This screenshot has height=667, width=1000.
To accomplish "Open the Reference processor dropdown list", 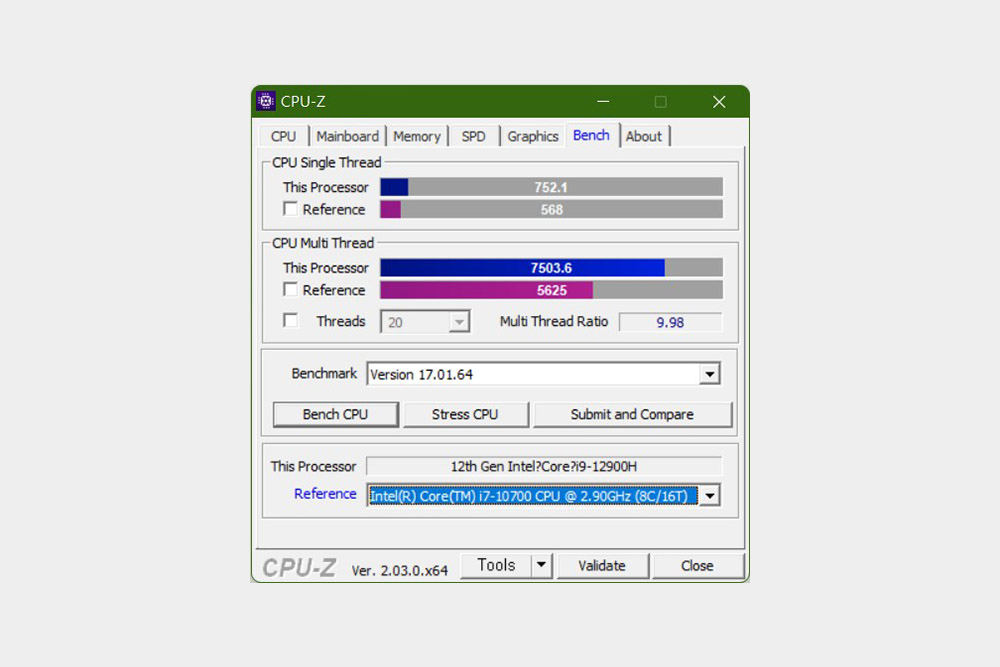I will (x=710, y=495).
